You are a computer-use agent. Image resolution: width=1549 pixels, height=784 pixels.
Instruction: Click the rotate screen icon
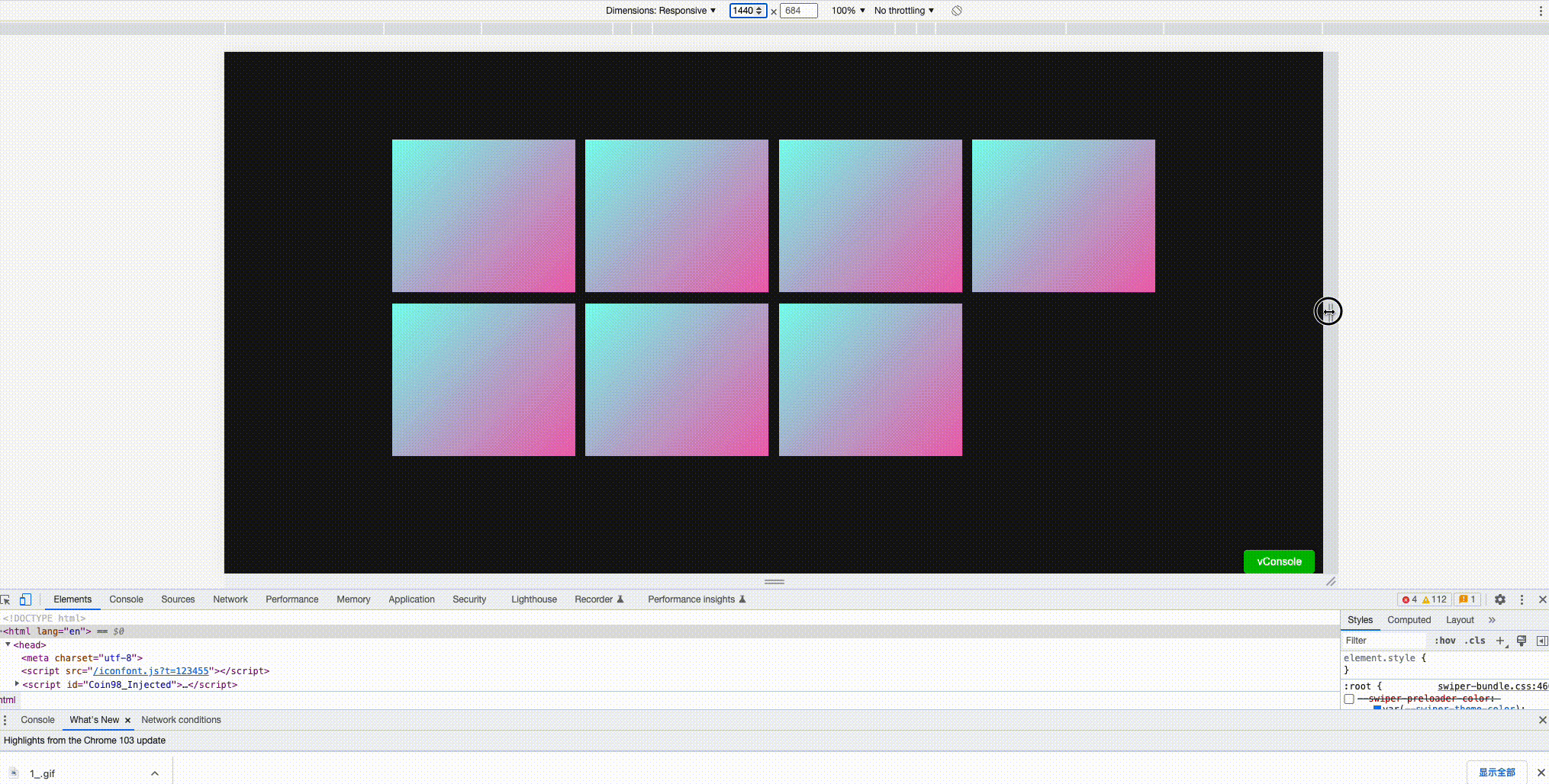[x=957, y=11]
